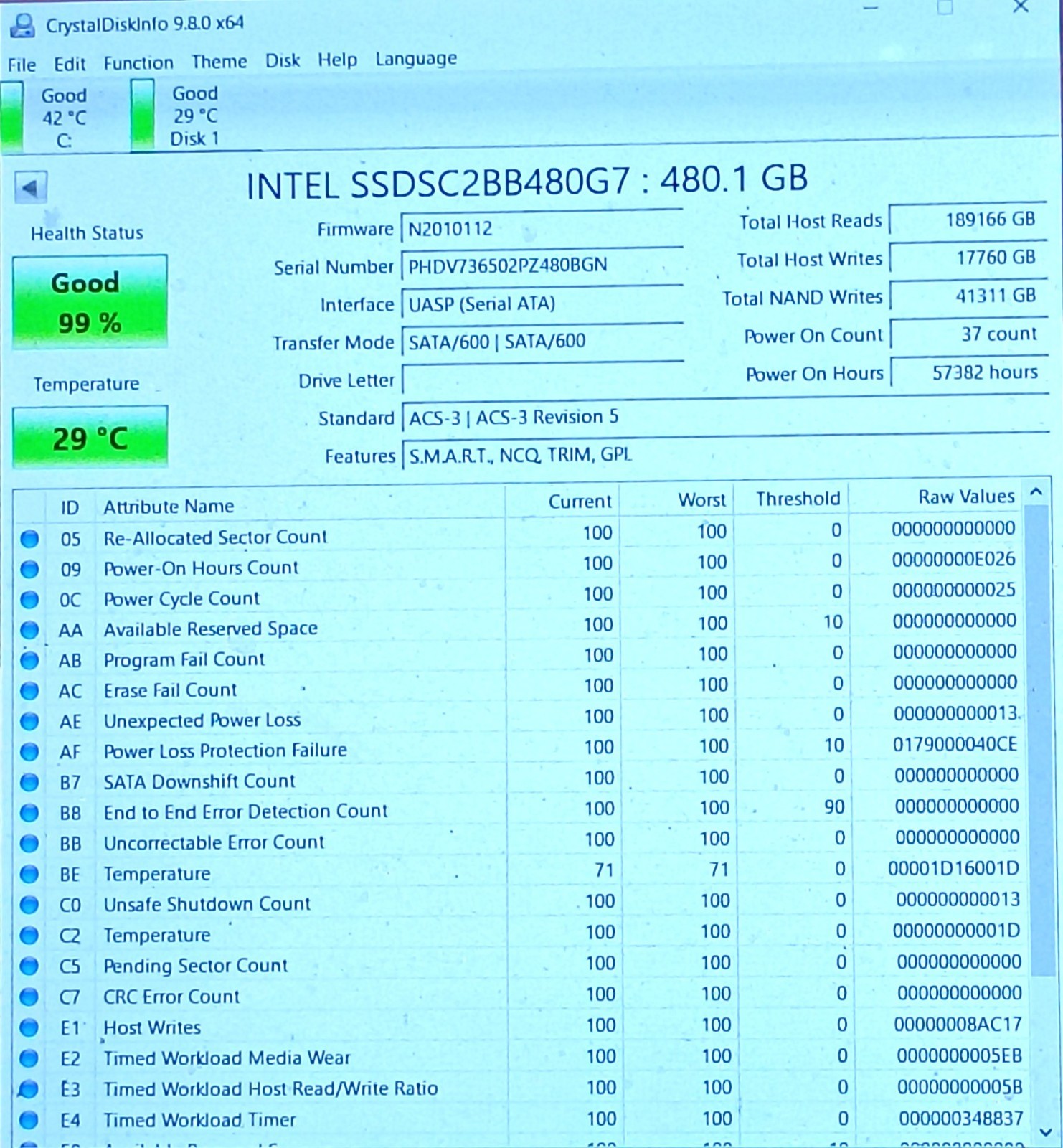Click the blue status icon for Power Cycle Count
1063x1148 pixels.
(x=29, y=600)
